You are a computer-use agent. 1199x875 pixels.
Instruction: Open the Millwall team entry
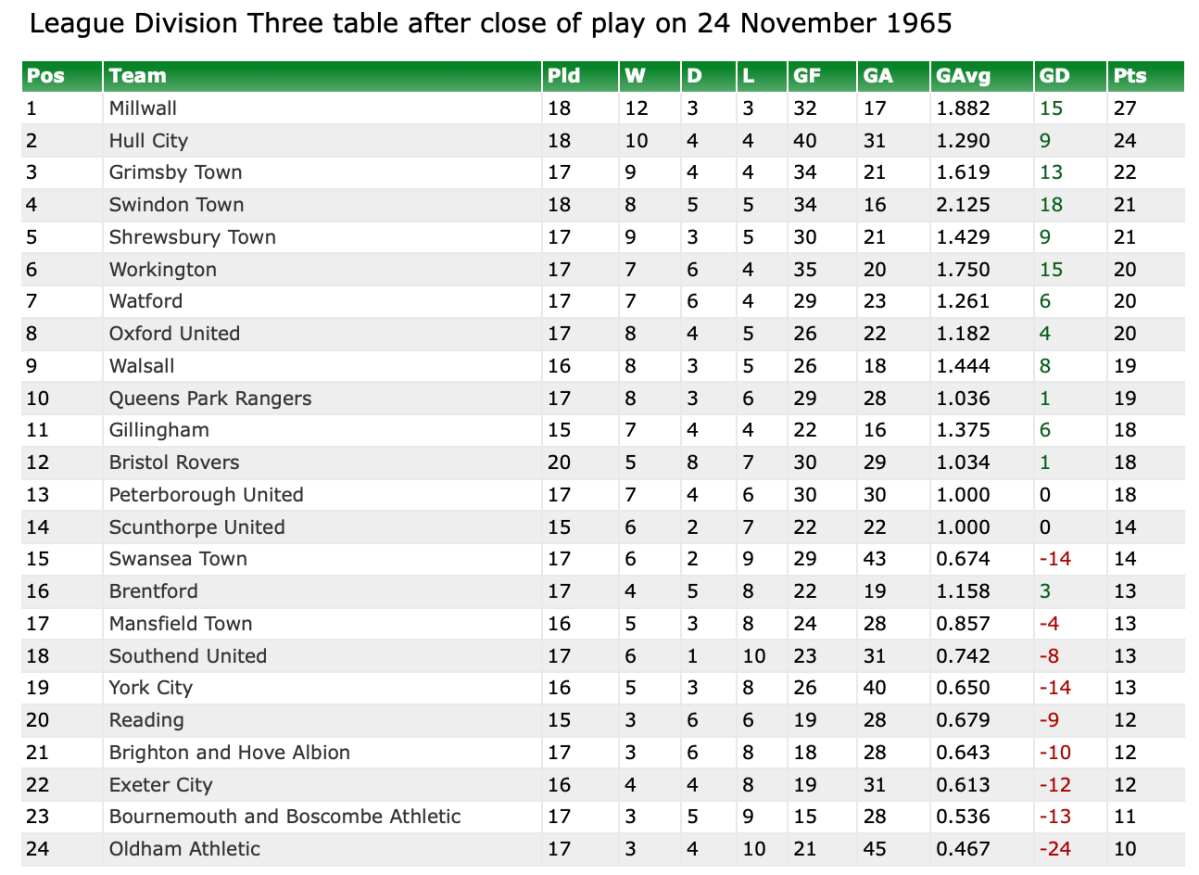[x=143, y=108]
